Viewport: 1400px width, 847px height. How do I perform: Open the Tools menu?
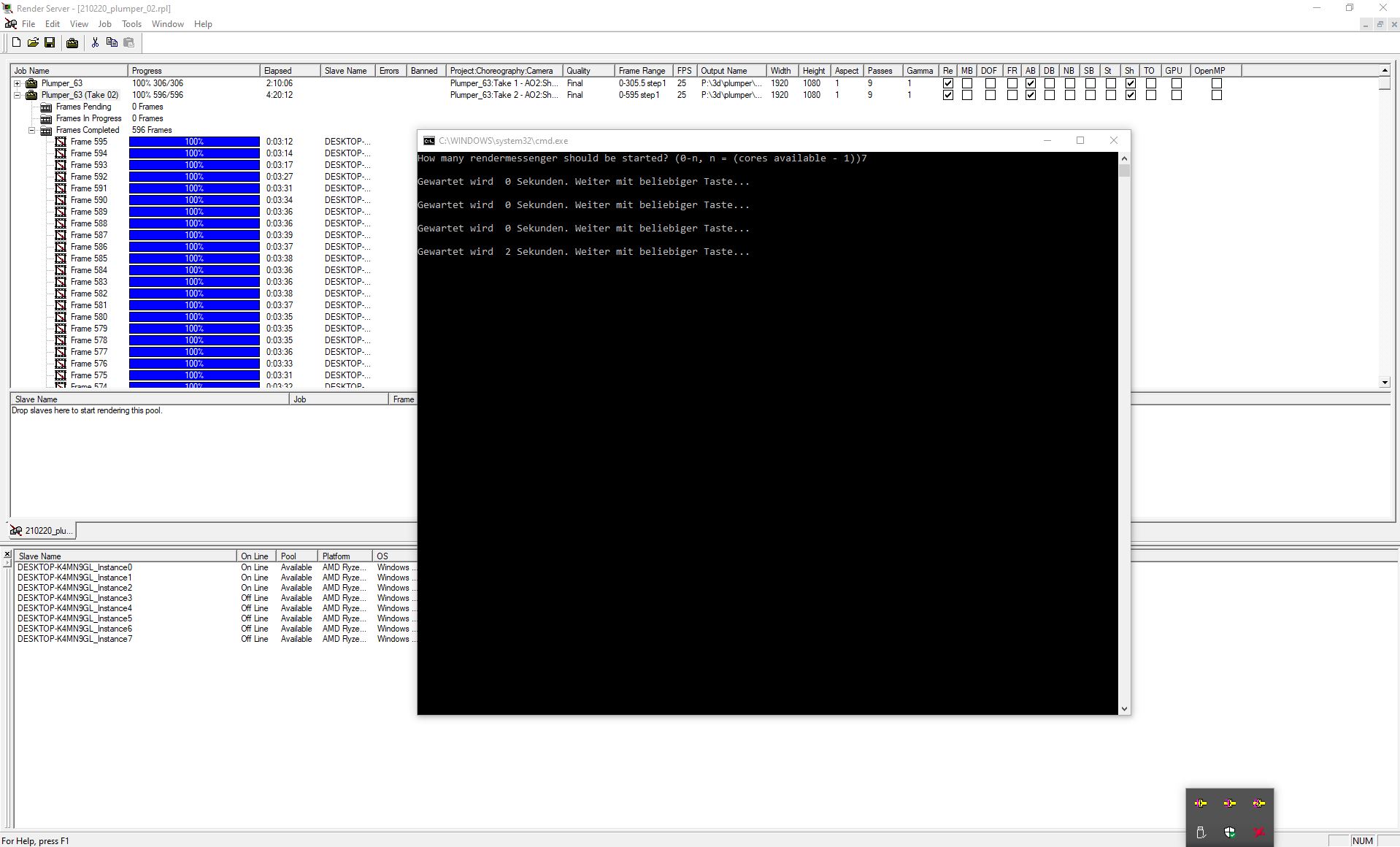[131, 24]
